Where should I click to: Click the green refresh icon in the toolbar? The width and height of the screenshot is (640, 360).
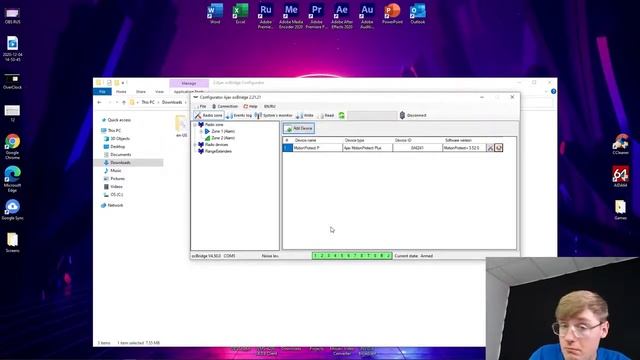click(x=342, y=116)
